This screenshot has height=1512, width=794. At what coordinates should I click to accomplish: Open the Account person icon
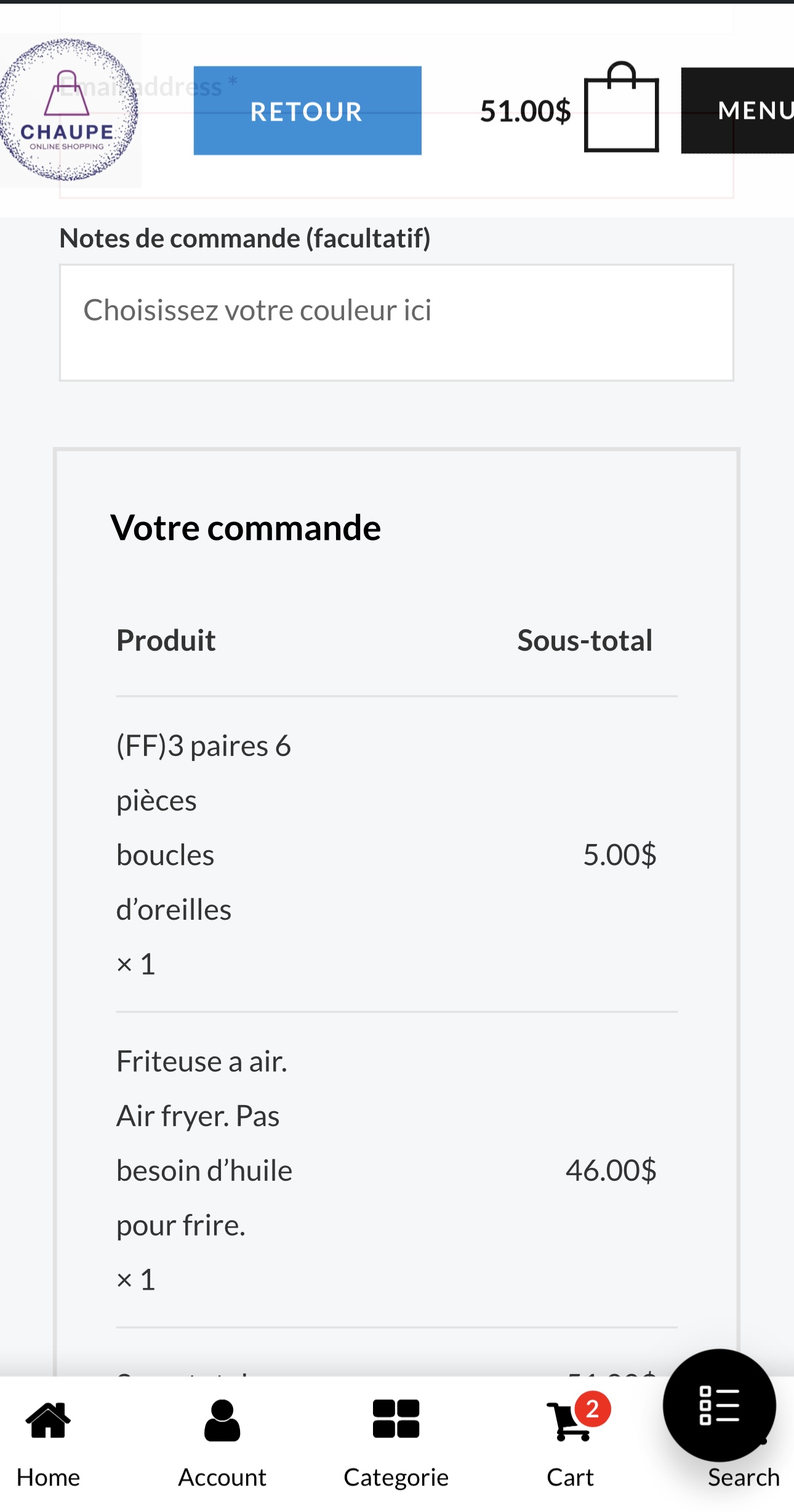[x=222, y=1420]
